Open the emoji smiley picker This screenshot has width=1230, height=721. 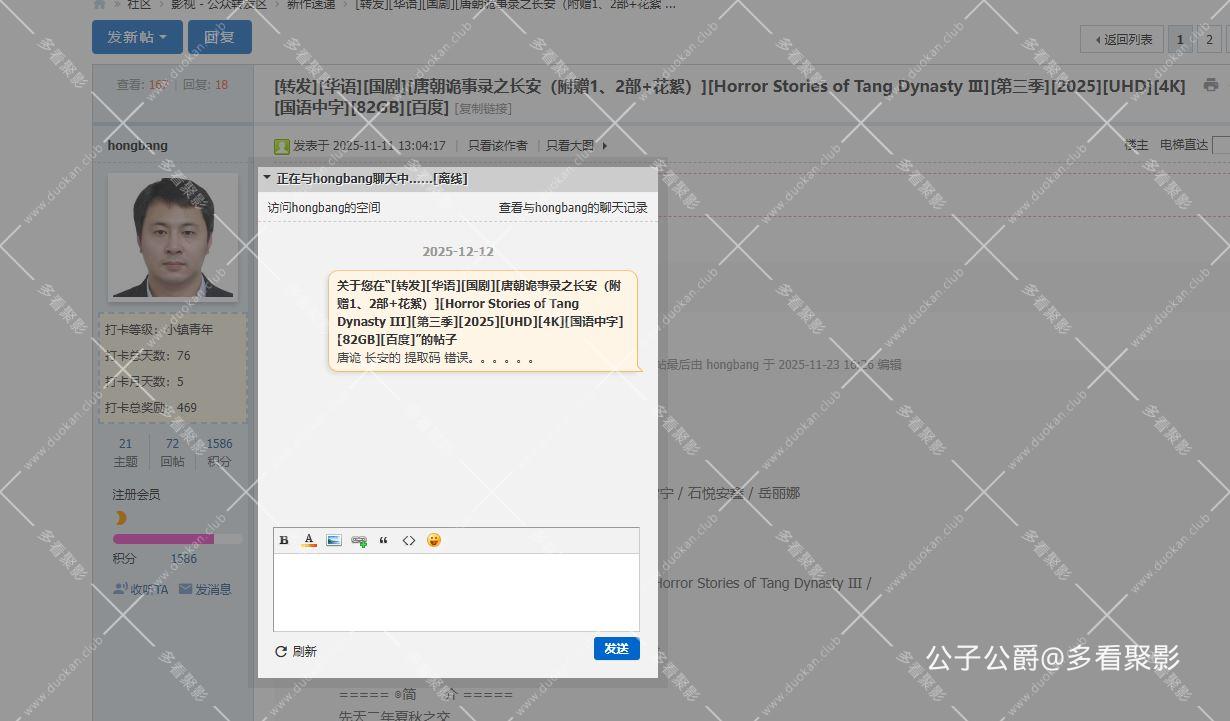point(433,540)
